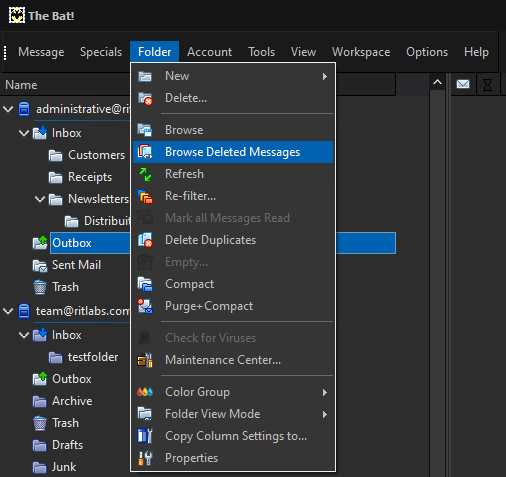The width and height of the screenshot is (506, 477).
Task: Click the green Refresh arrows icon
Action: 145,174
